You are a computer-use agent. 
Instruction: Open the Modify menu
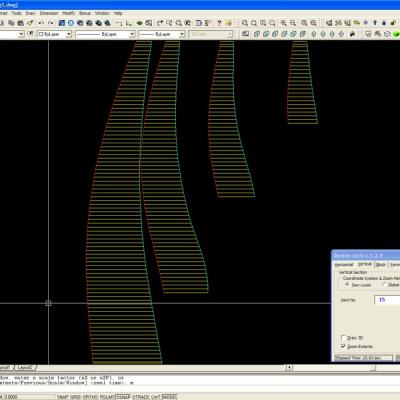point(69,13)
